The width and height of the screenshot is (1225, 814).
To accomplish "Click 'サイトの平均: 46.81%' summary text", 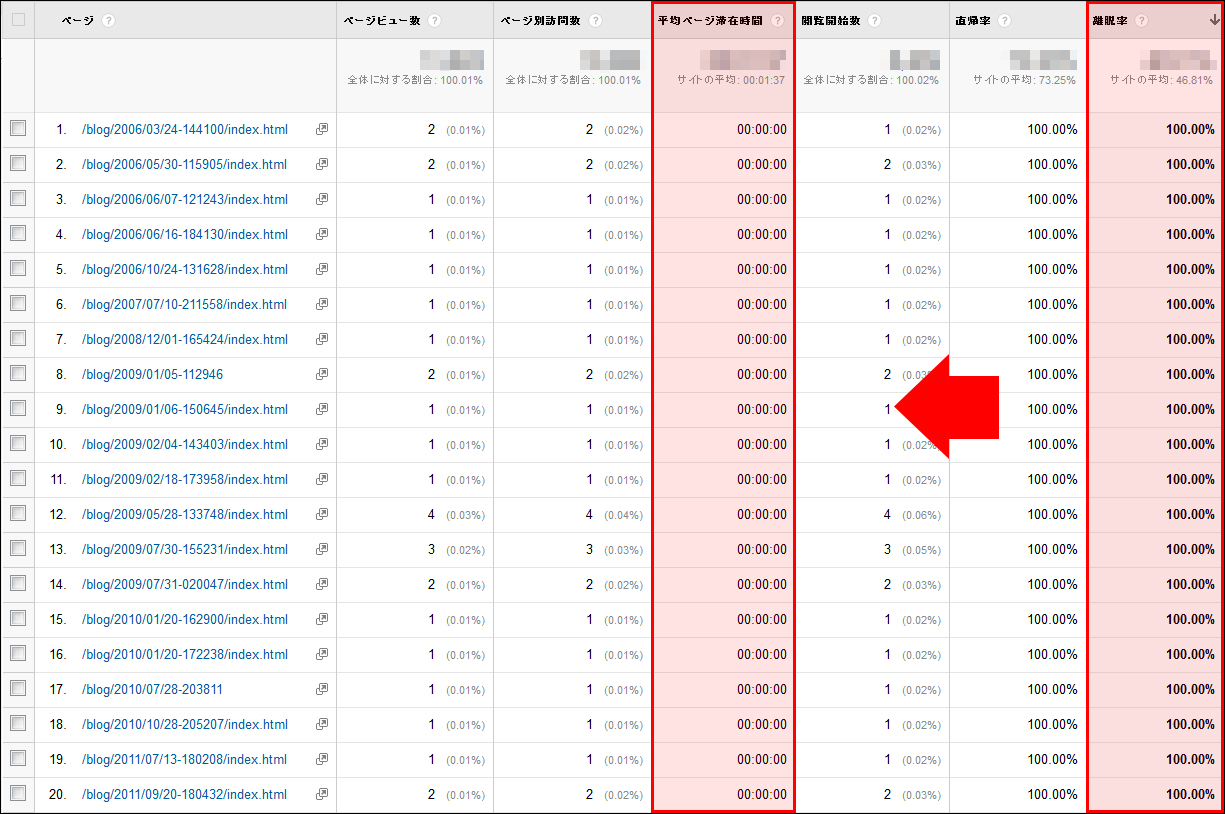I will (1163, 80).
